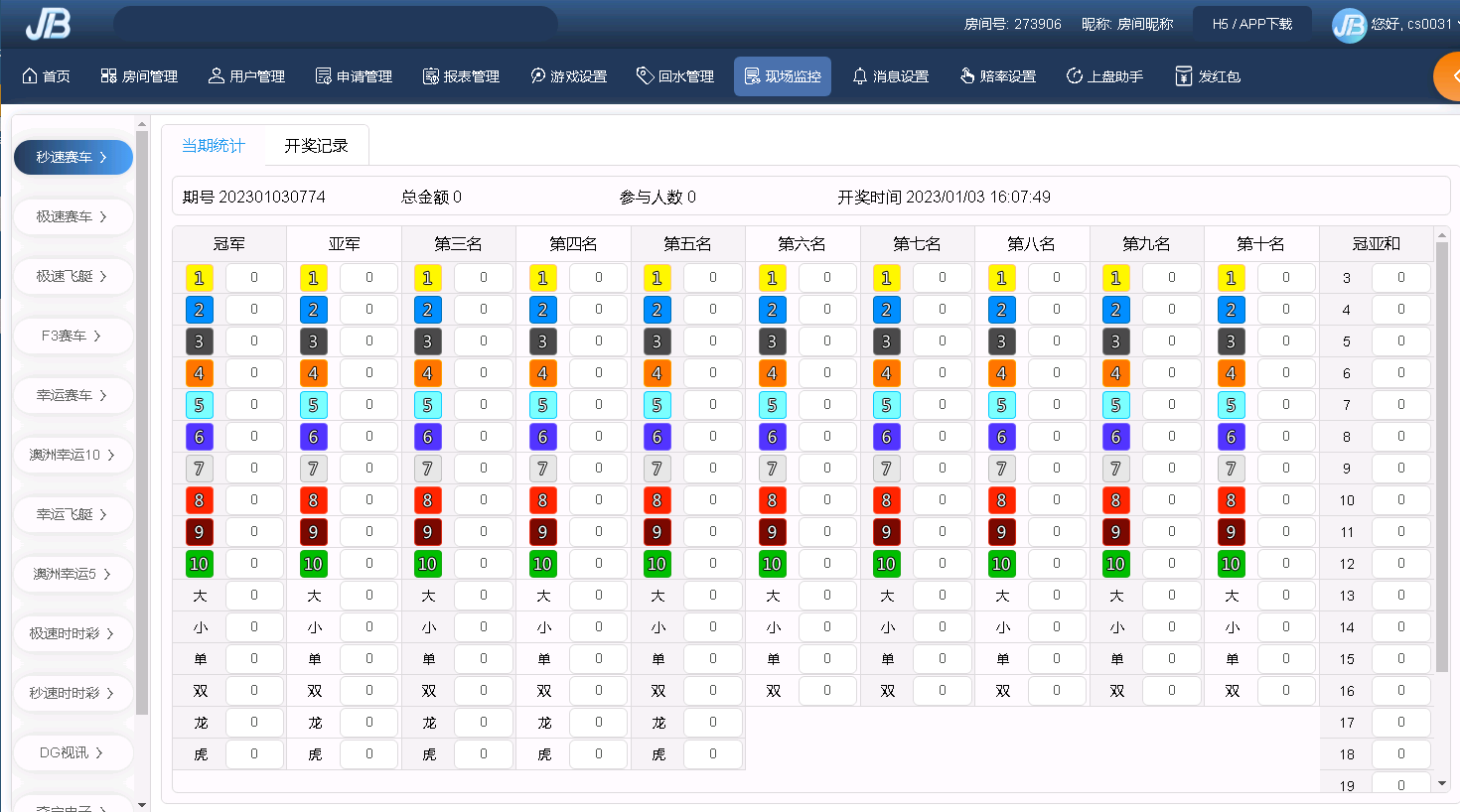Select the 当期统计 tab
The image size is (1460, 812).
tap(213, 146)
